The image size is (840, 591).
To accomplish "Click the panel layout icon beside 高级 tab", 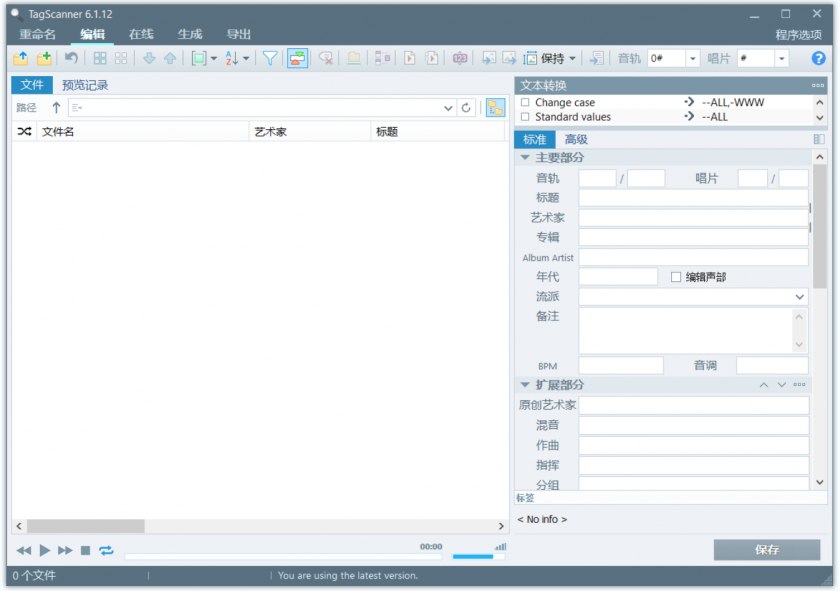I will point(819,139).
